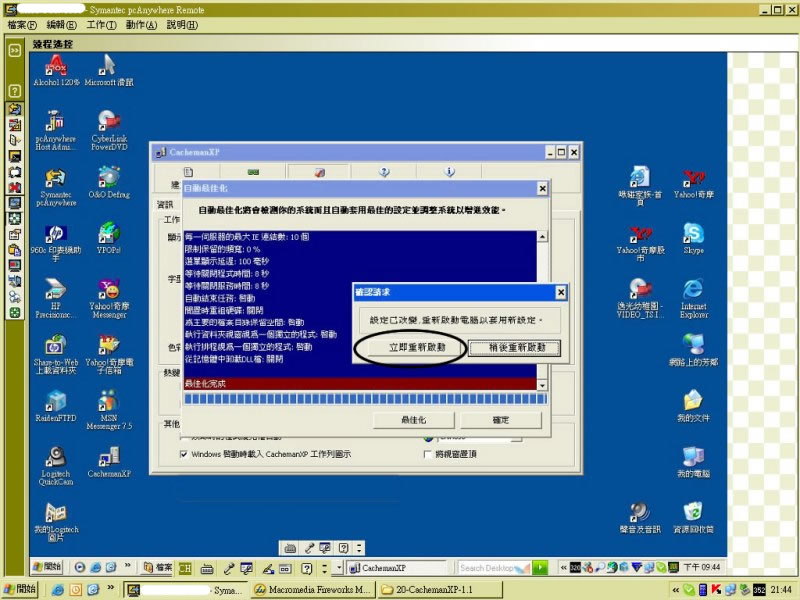Select the Symantec pcAnywhere desktop icon
Screen dimensions: 800x600
click(x=56, y=187)
